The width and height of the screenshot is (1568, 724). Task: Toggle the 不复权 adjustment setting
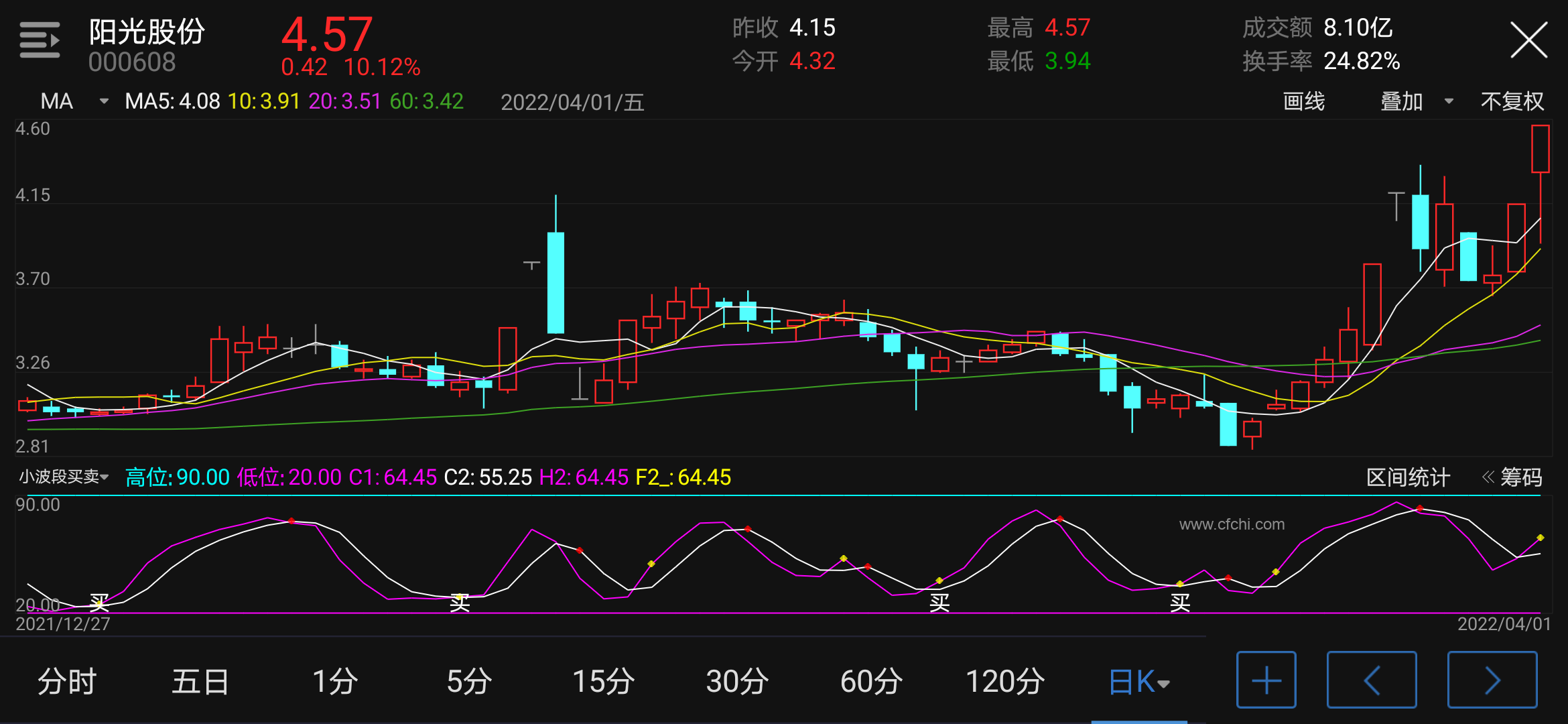coord(1512,101)
